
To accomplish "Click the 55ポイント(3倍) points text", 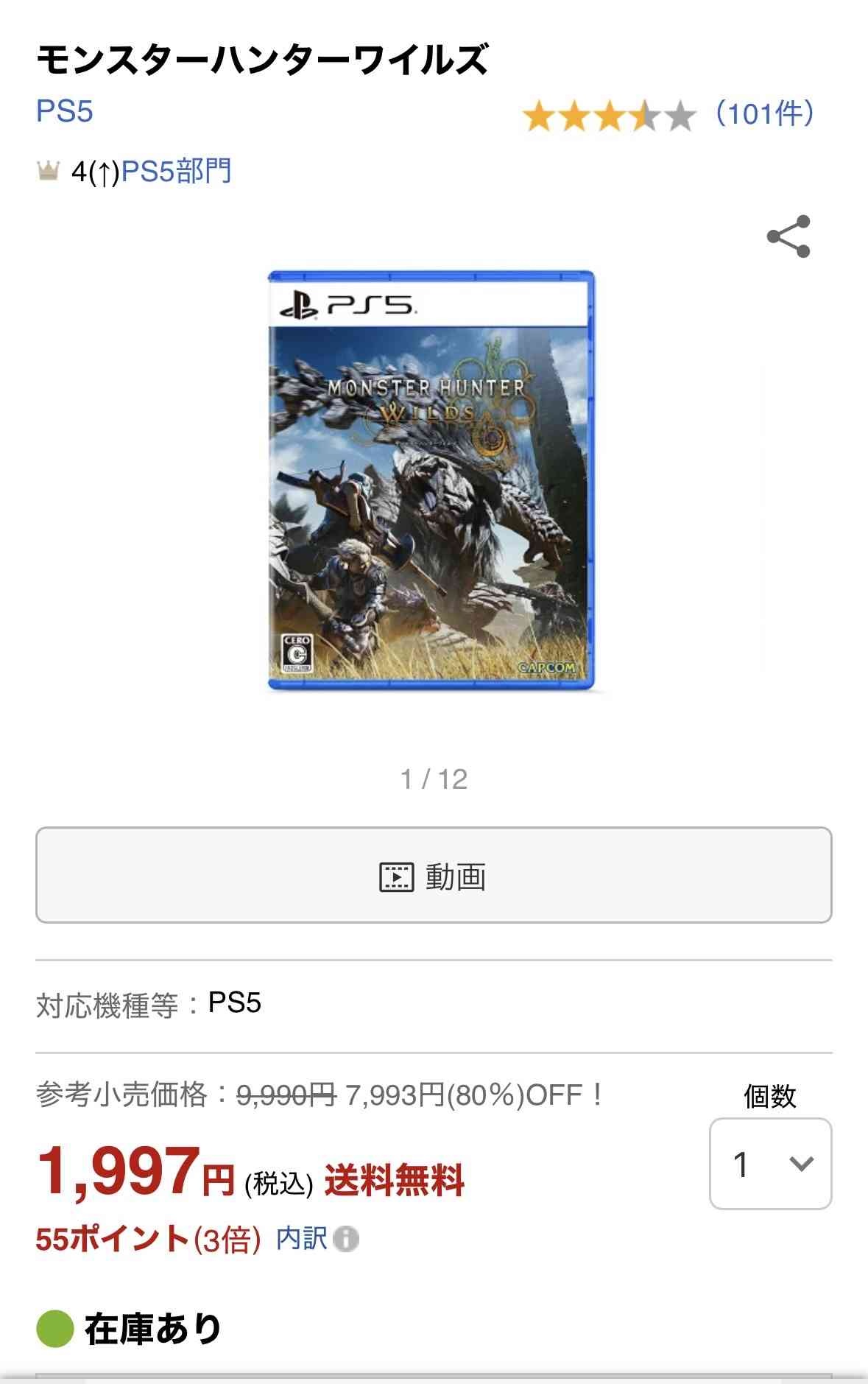I will pos(149,1239).
